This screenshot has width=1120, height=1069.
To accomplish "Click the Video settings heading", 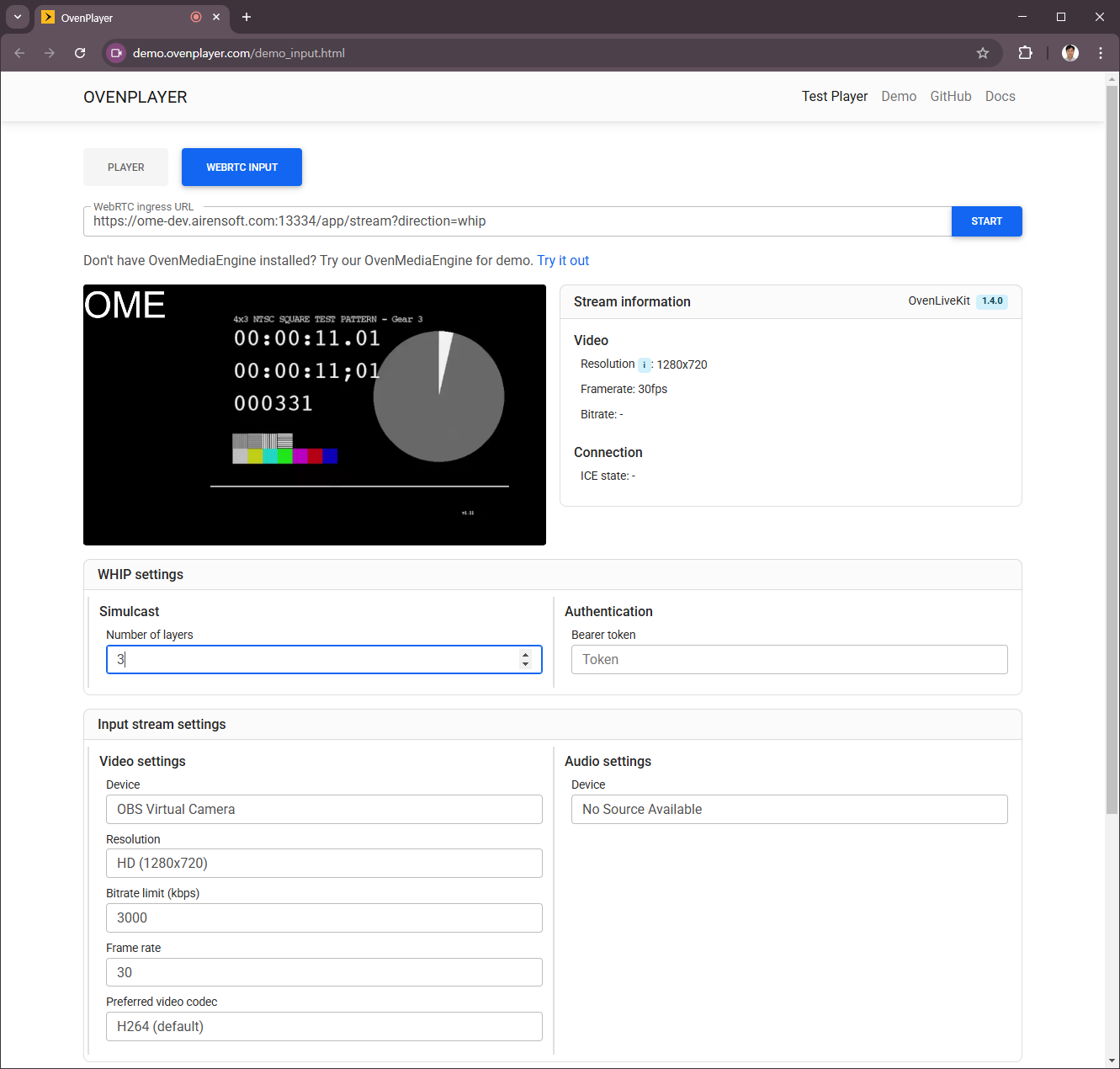I will 142,761.
